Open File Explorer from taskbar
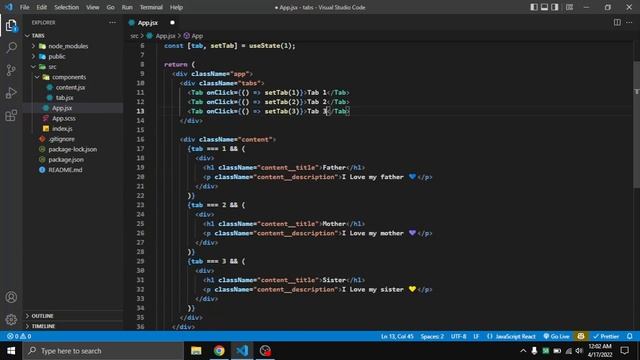 196,351
